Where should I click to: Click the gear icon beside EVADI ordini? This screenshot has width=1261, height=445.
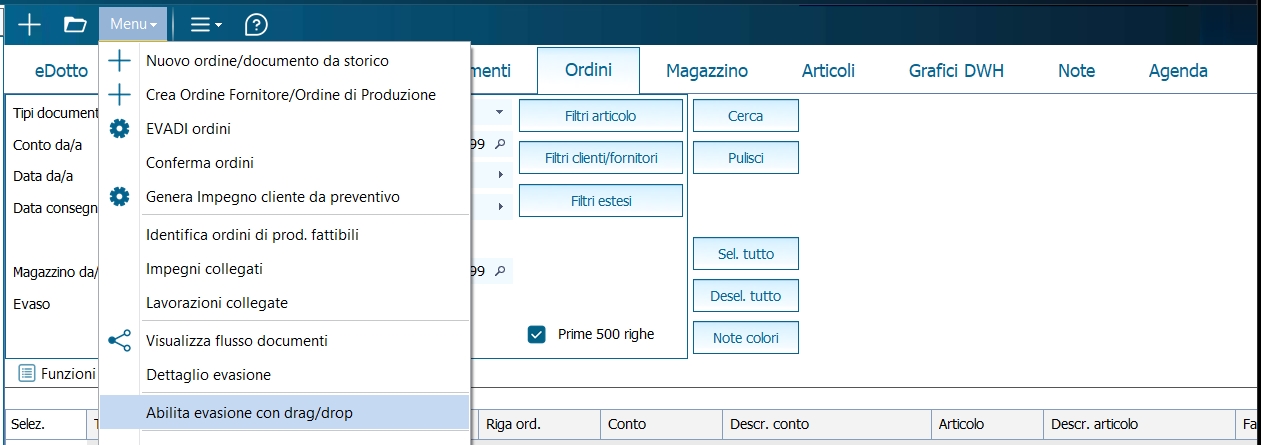tap(119, 129)
